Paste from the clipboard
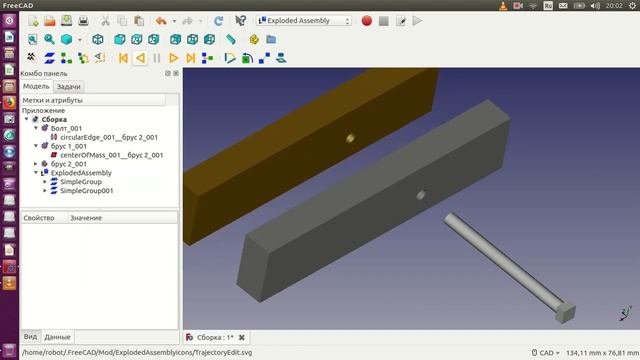Screen dimensions: 640x360 139,21
